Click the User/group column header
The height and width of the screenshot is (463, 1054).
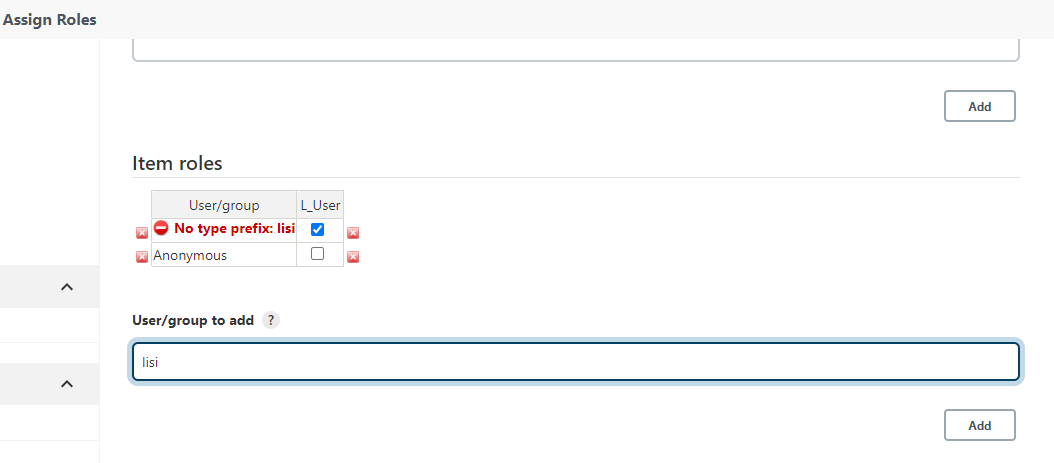224,205
